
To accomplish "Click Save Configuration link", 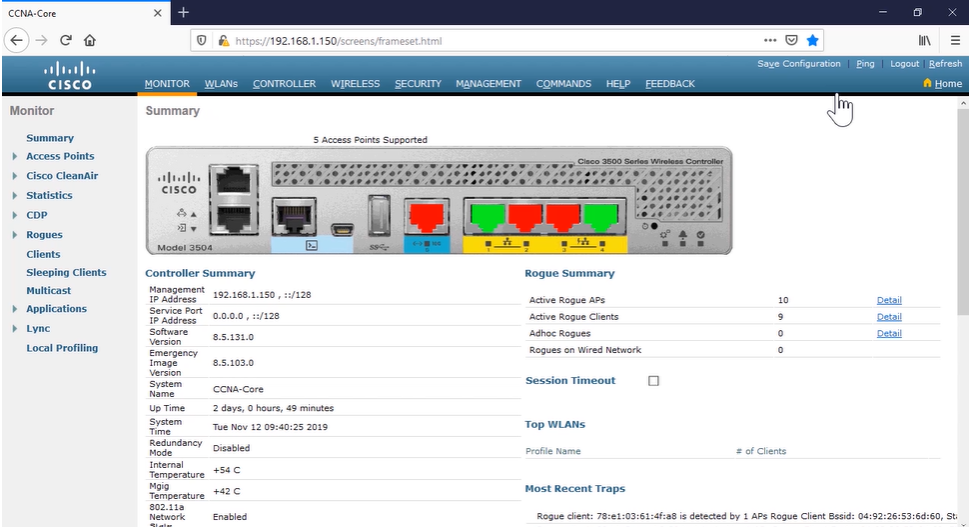I will (x=799, y=64).
